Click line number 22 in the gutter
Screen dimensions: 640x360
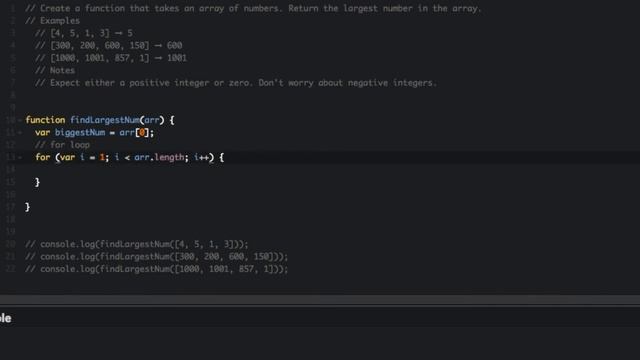(11, 269)
